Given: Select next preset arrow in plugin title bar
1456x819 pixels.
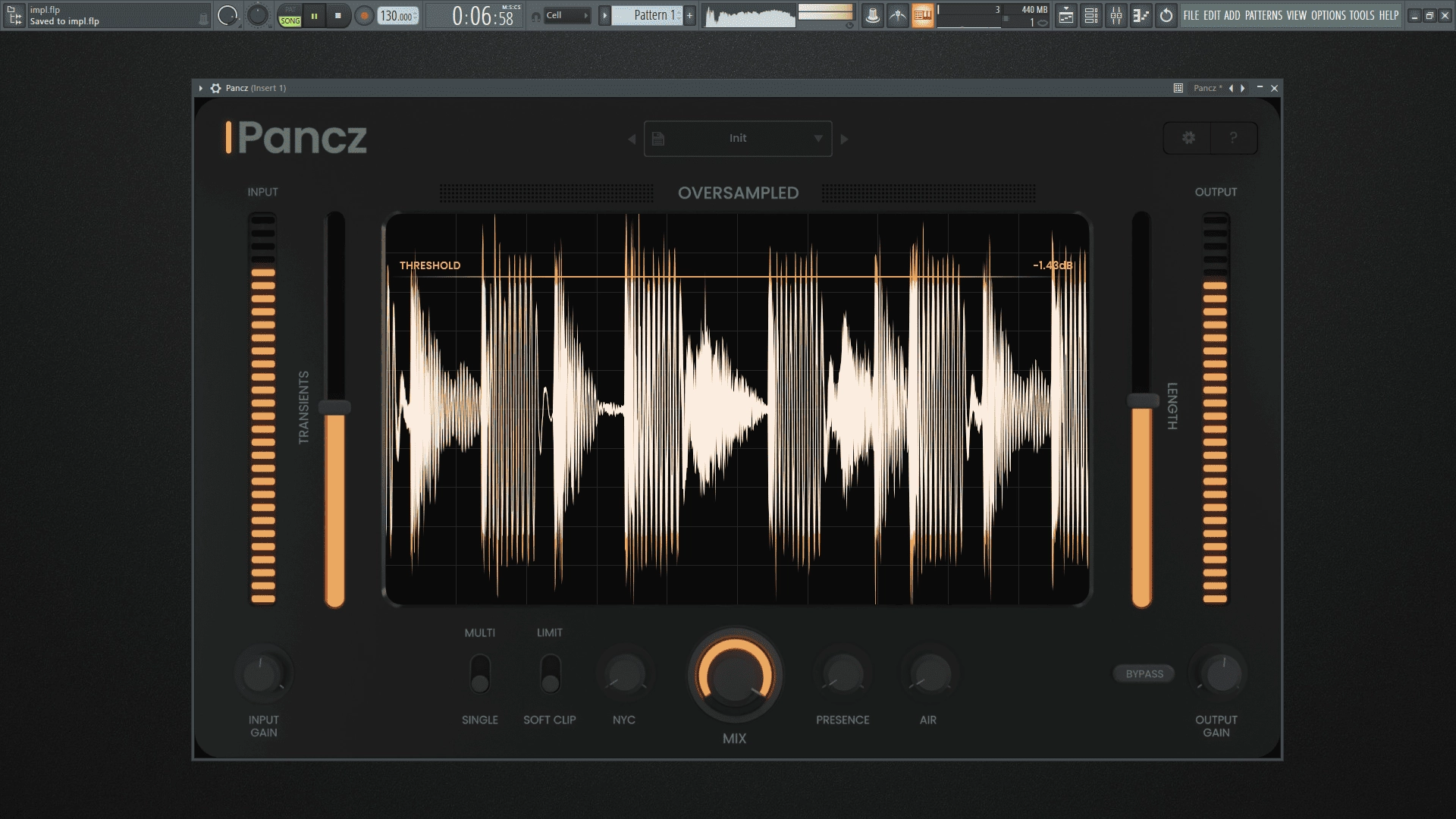Looking at the screenshot, I should tap(1242, 88).
